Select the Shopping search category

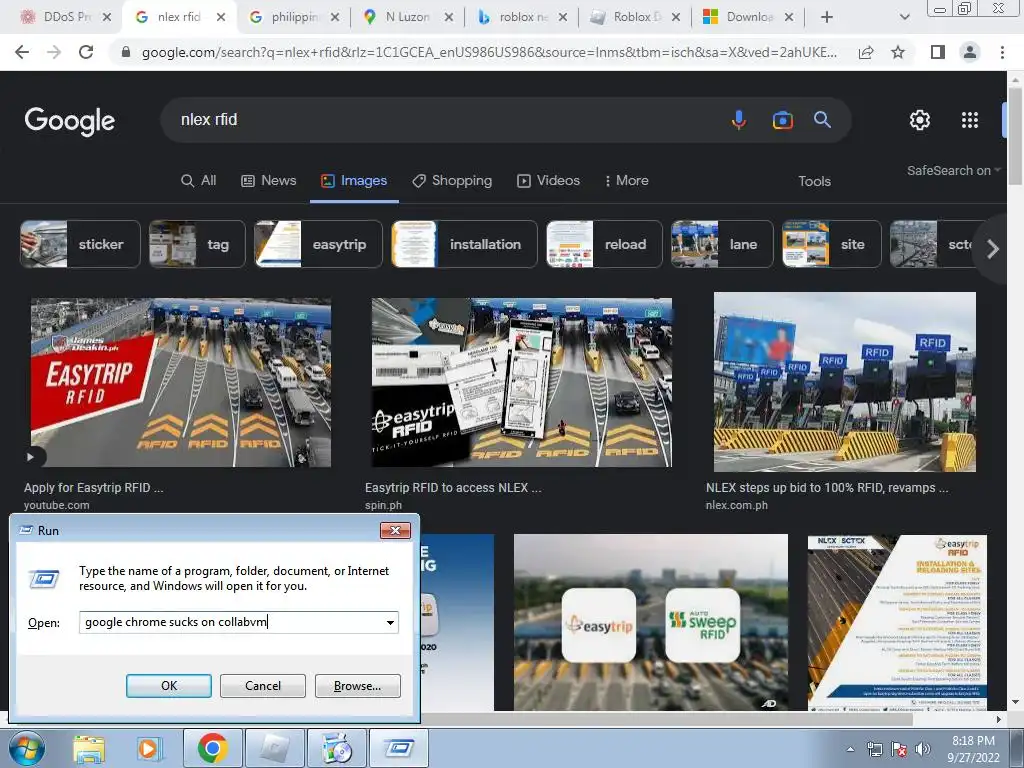[x=452, y=181]
